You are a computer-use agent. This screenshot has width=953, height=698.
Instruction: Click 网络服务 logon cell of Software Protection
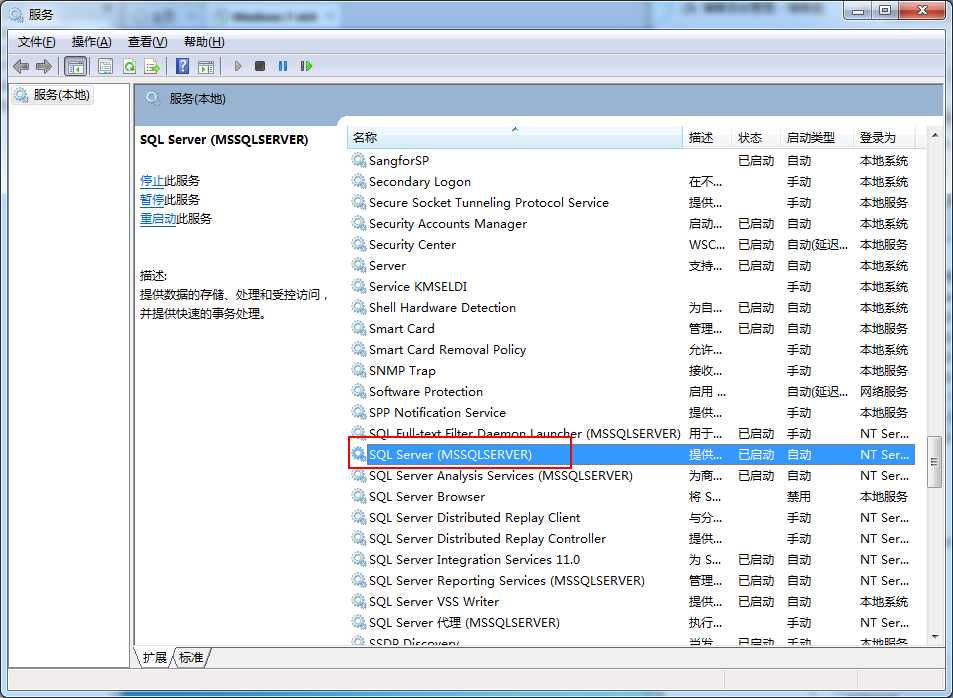tap(884, 391)
